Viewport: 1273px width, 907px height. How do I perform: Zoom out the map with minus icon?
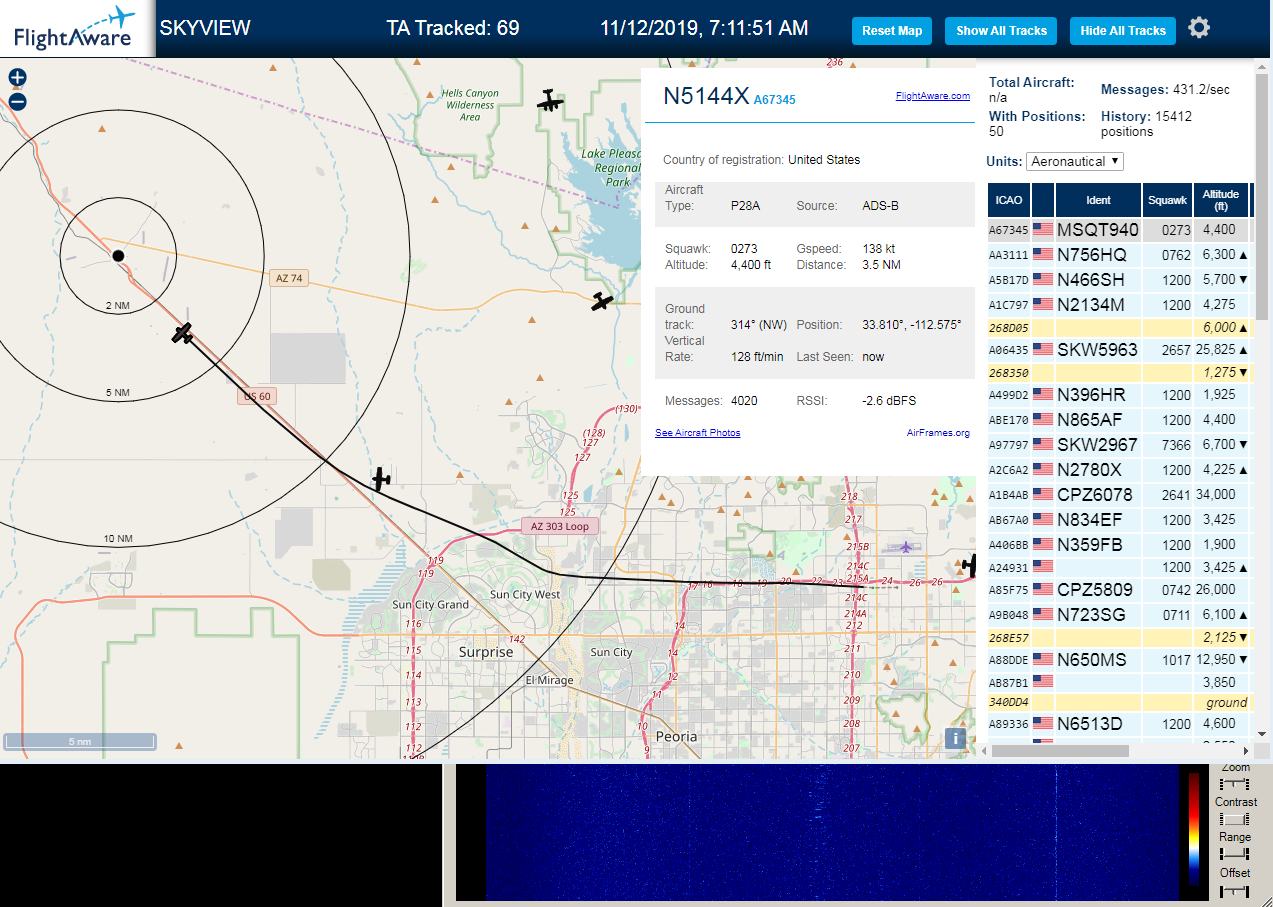[x=17, y=102]
